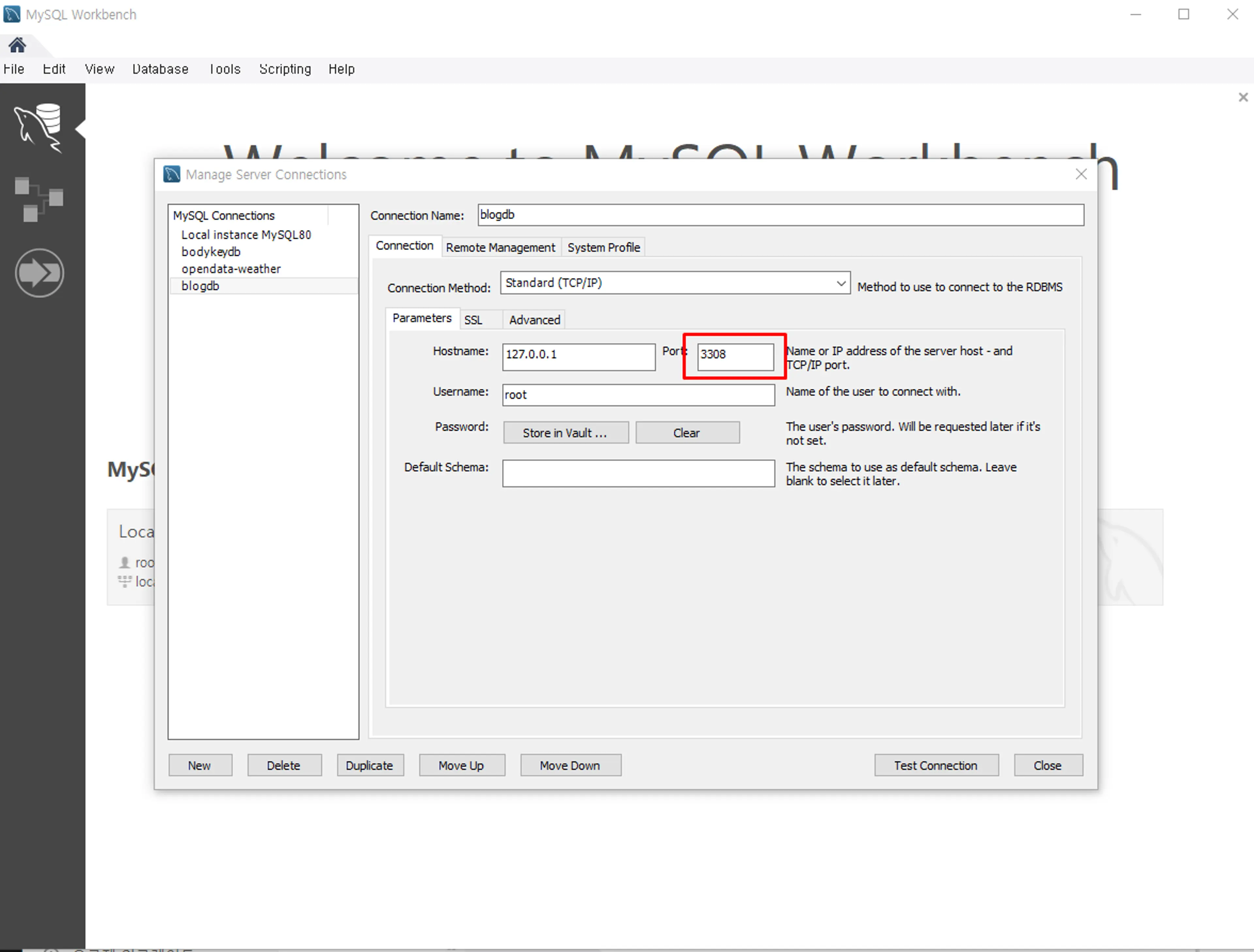Click the MySQL Workbench title bar icon
The height and width of the screenshot is (952, 1254).
[x=12, y=14]
